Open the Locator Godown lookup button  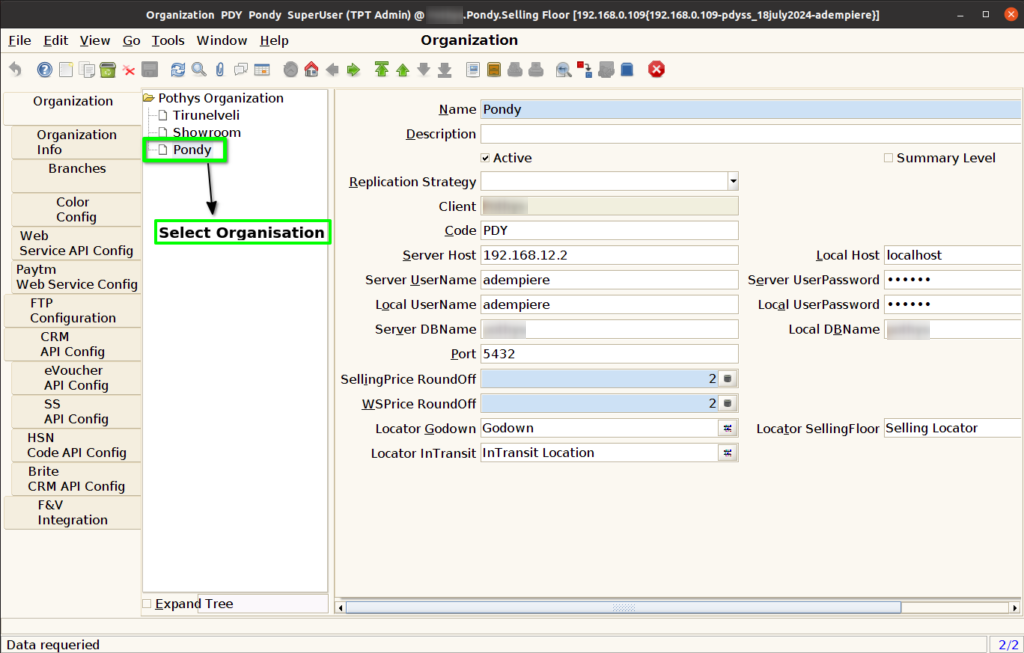click(728, 428)
